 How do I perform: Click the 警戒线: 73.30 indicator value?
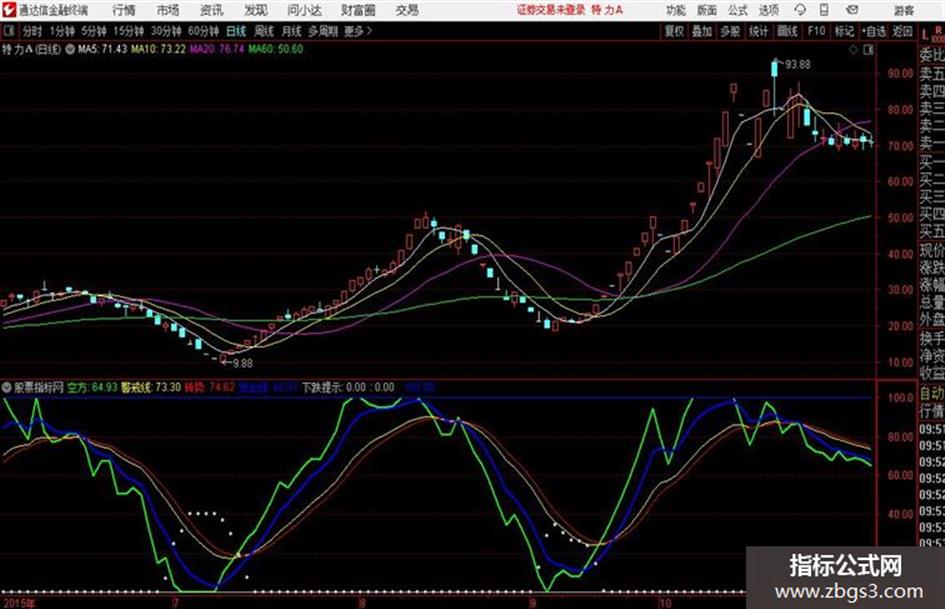tap(151, 387)
